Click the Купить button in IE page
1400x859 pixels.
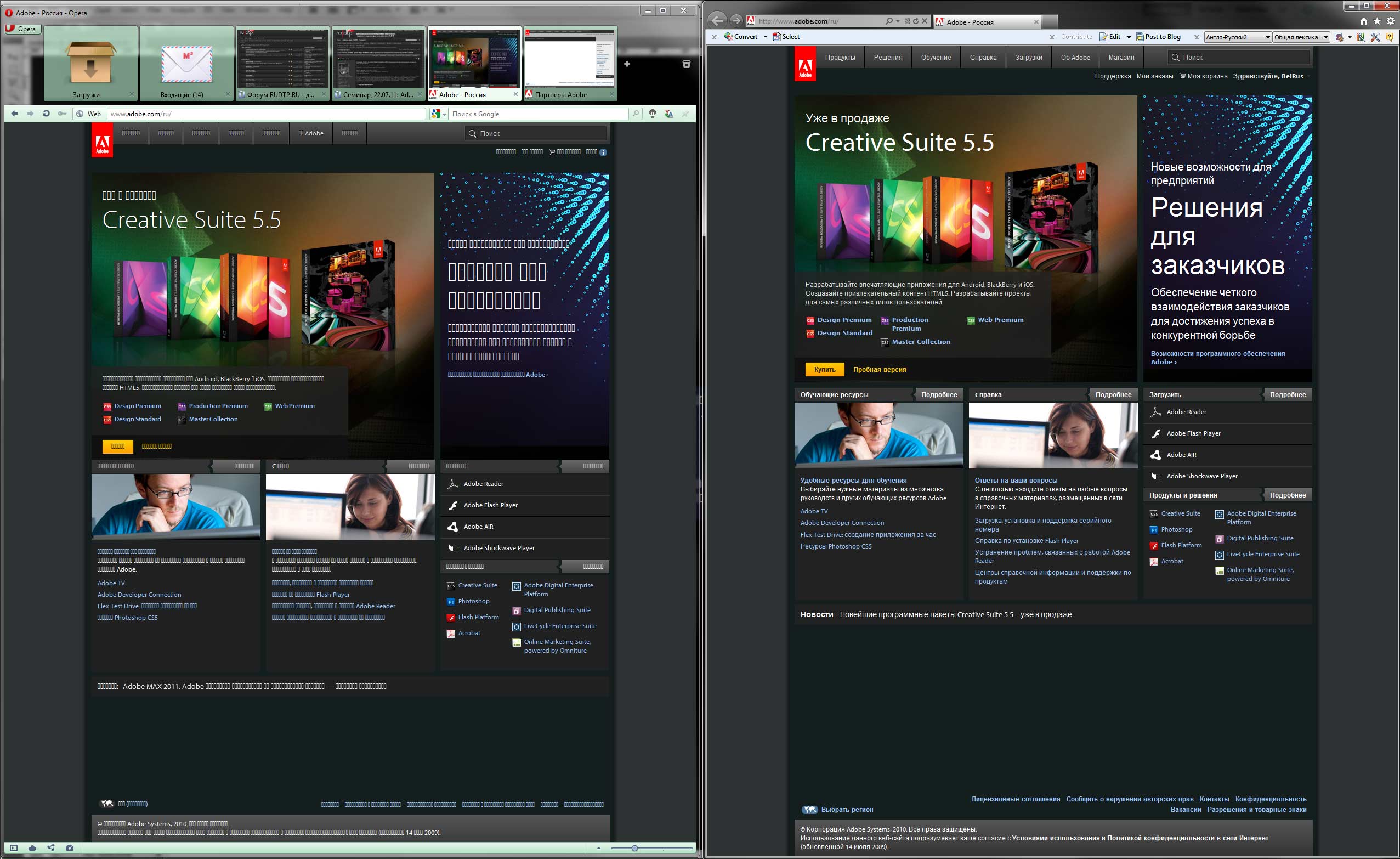(x=824, y=370)
